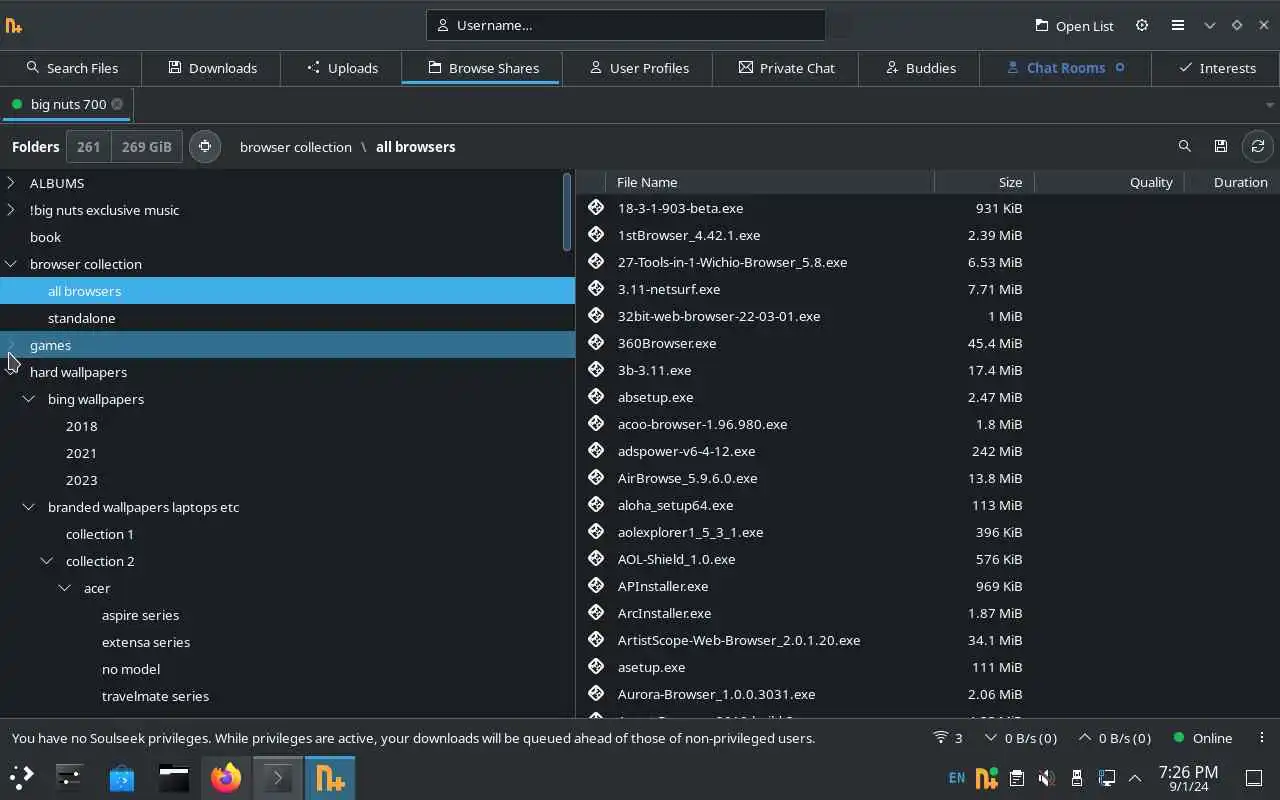Click the volume muted tray icon
Image resolution: width=1280 pixels, height=800 pixels.
tap(1046, 777)
